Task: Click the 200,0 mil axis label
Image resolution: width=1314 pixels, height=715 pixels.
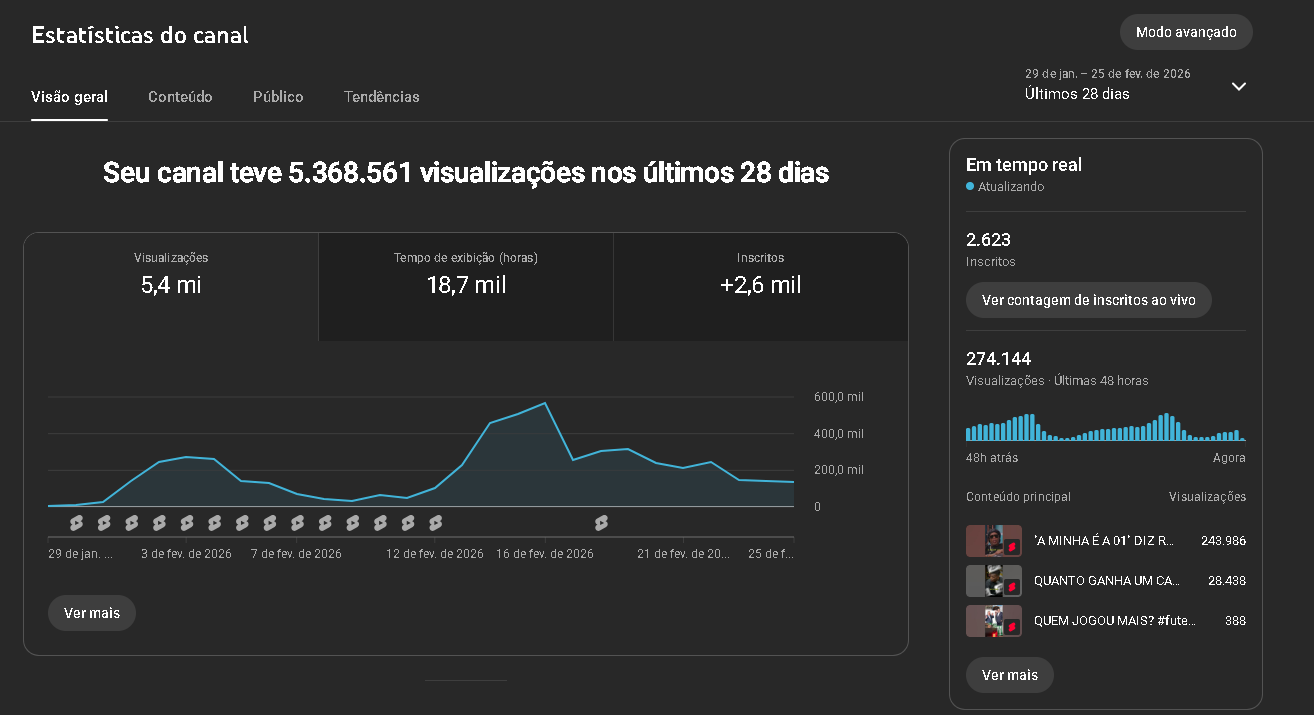Action: pos(839,470)
